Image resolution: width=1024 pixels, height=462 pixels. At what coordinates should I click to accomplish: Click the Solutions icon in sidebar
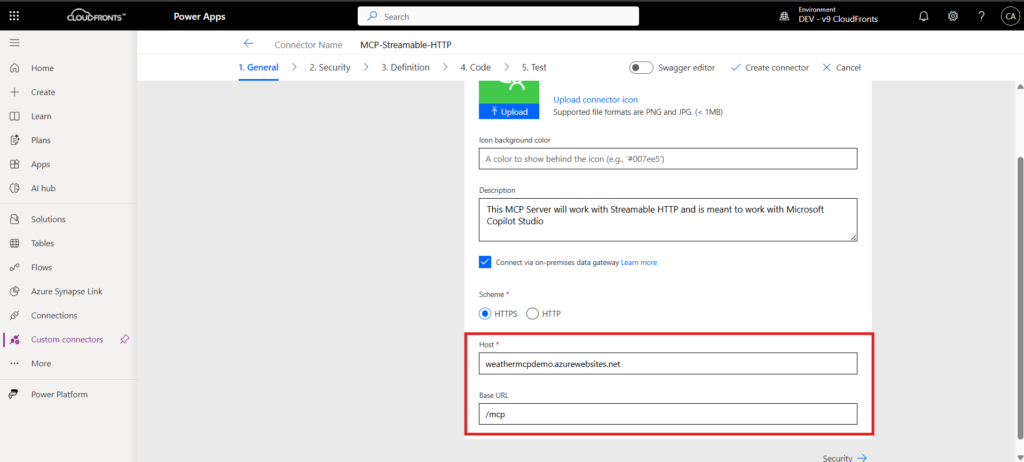pos(14,219)
